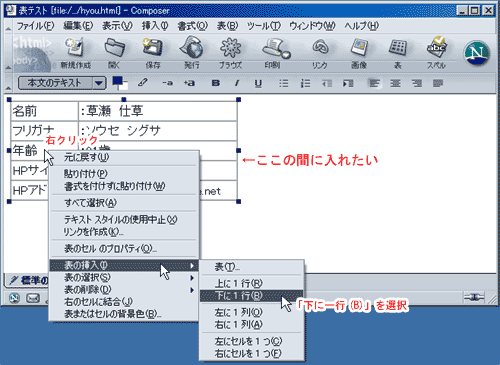Decrease font size with -a icon
This screenshot has height=365, width=500.
point(168,83)
